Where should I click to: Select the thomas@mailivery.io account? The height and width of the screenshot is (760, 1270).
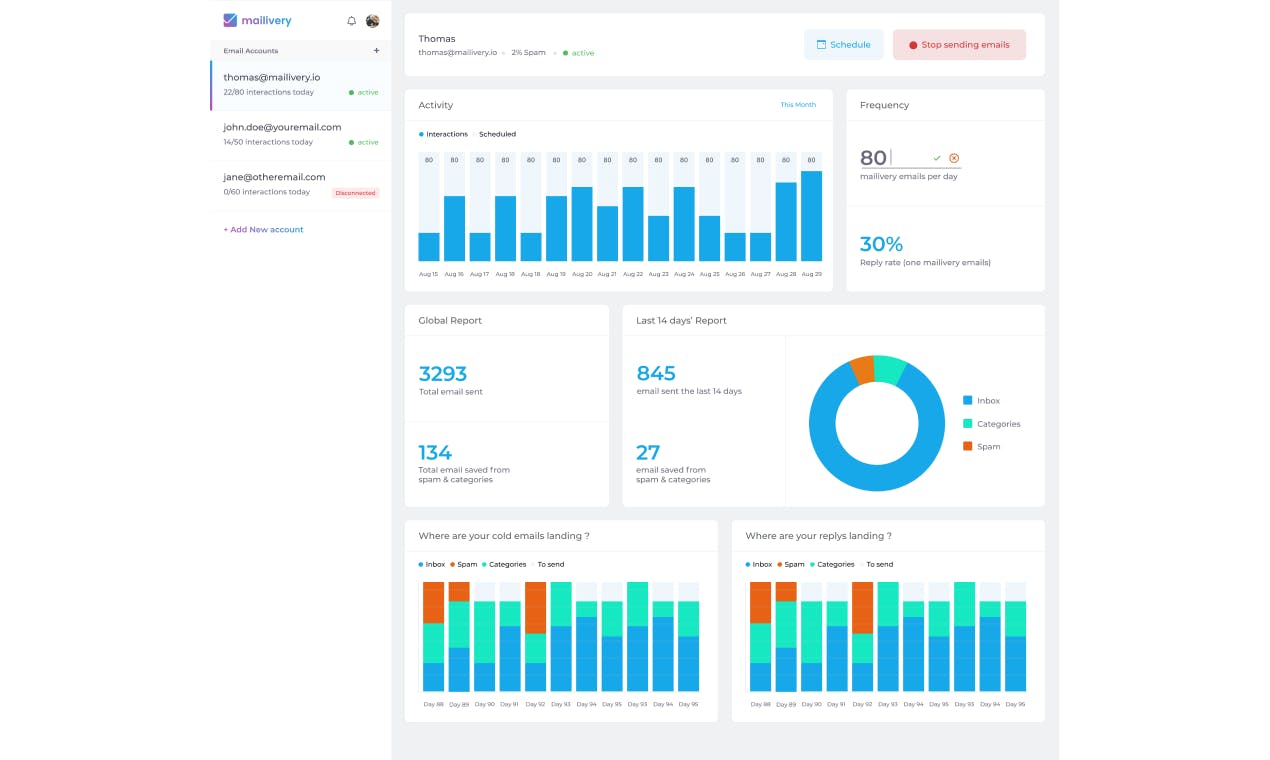[x=301, y=85]
